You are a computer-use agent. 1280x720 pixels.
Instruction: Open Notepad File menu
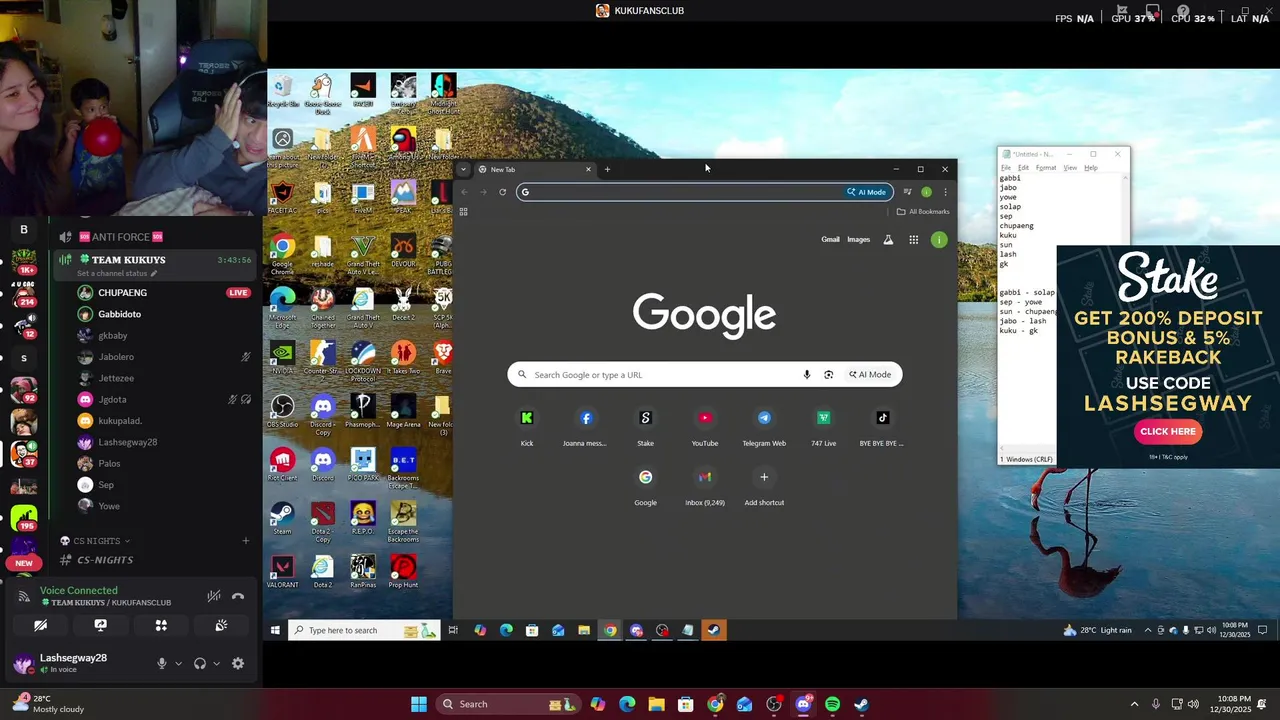pyautogui.click(x=1006, y=168)
